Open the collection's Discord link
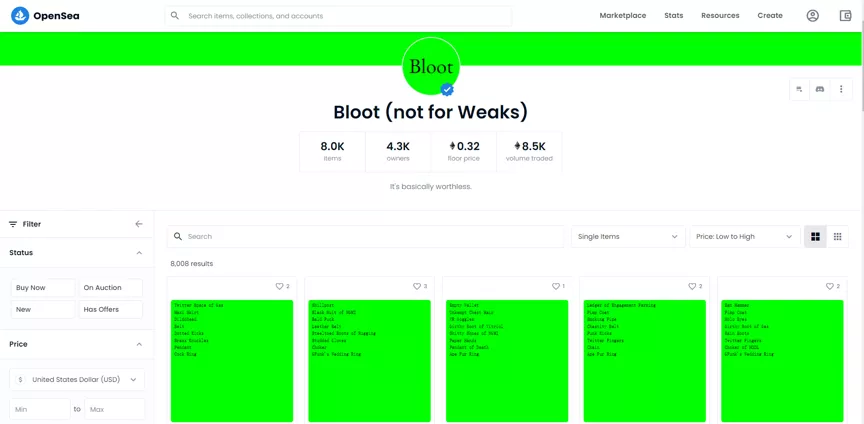This screenshot has width=864, height=424. pos(820,89)
